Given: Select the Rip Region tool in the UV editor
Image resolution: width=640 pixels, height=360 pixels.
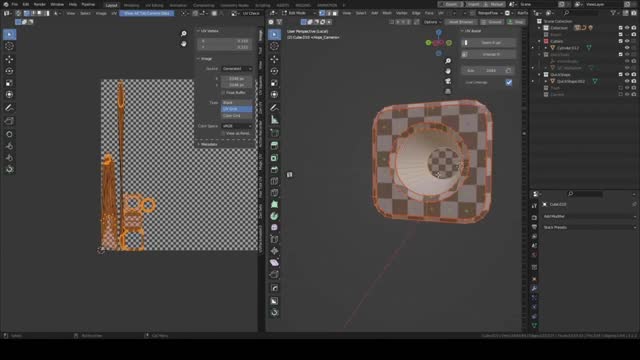Looking at the screenshot, I should [x=9, y=121].
